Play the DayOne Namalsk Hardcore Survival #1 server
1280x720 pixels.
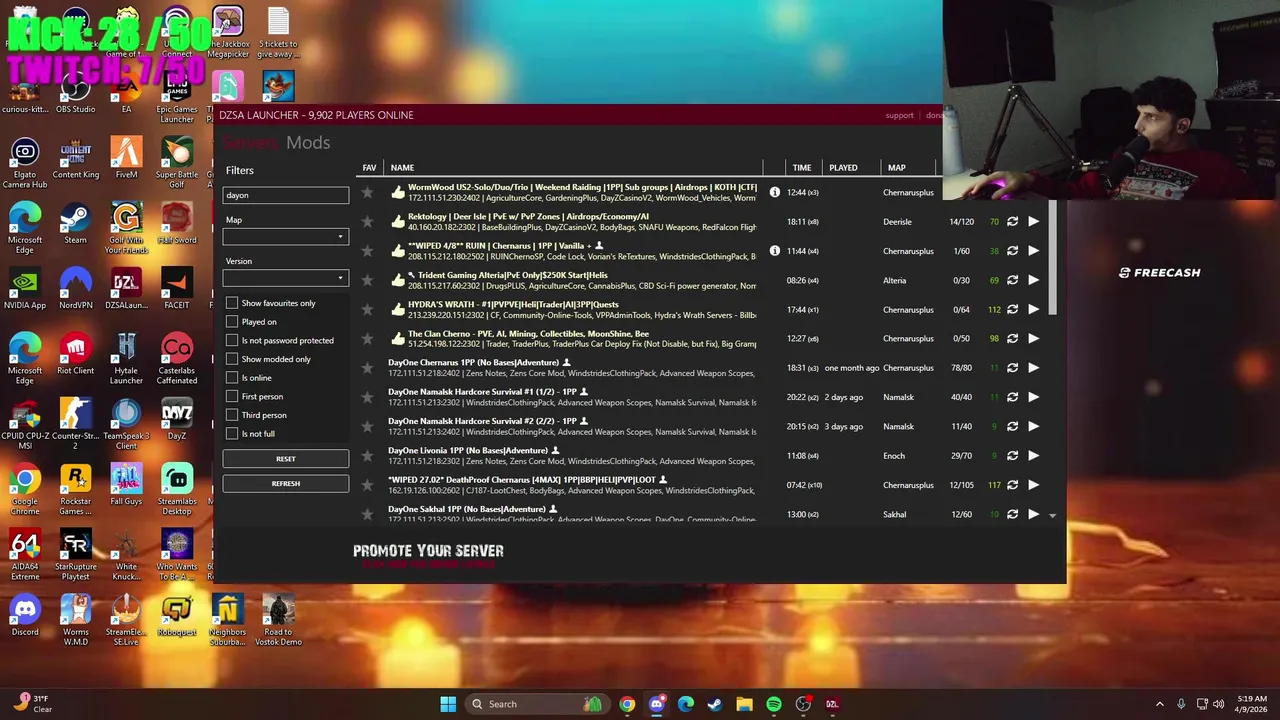1033,397
